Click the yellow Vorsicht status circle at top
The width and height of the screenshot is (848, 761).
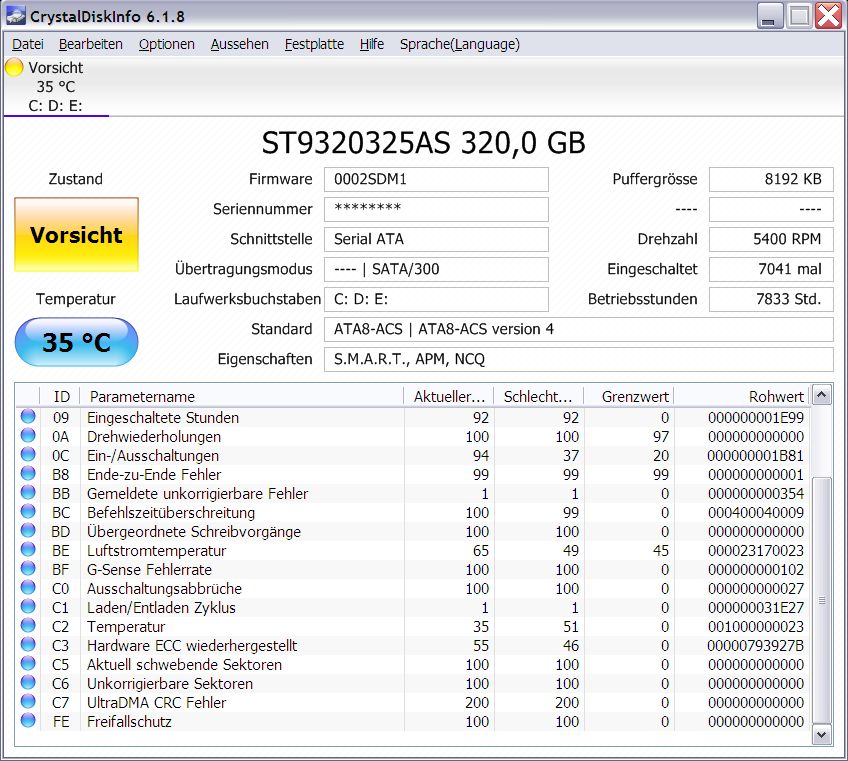pos(14,67)
